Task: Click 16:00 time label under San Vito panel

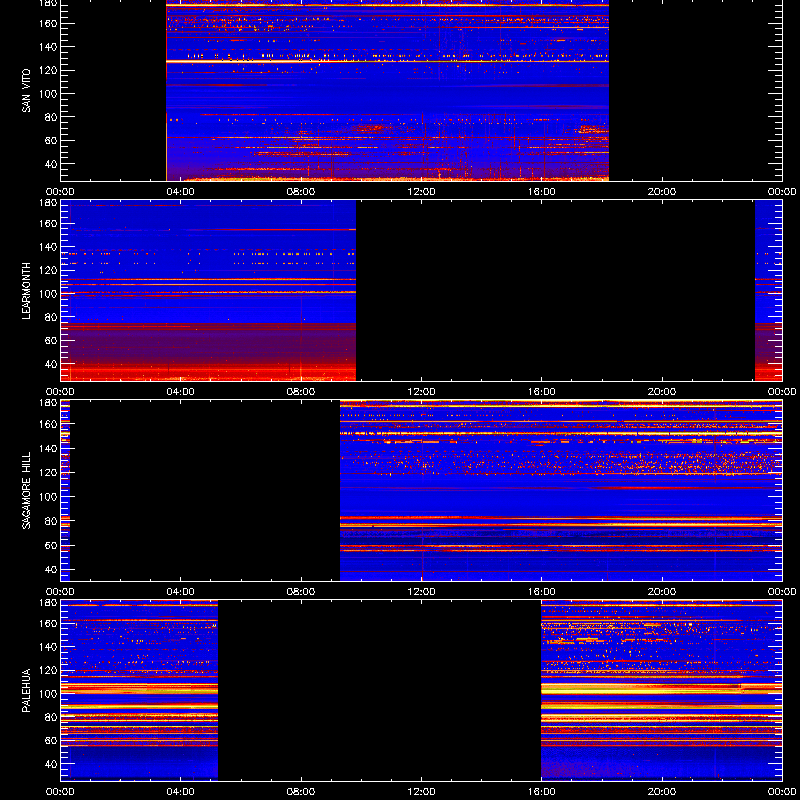Action: 542,192
